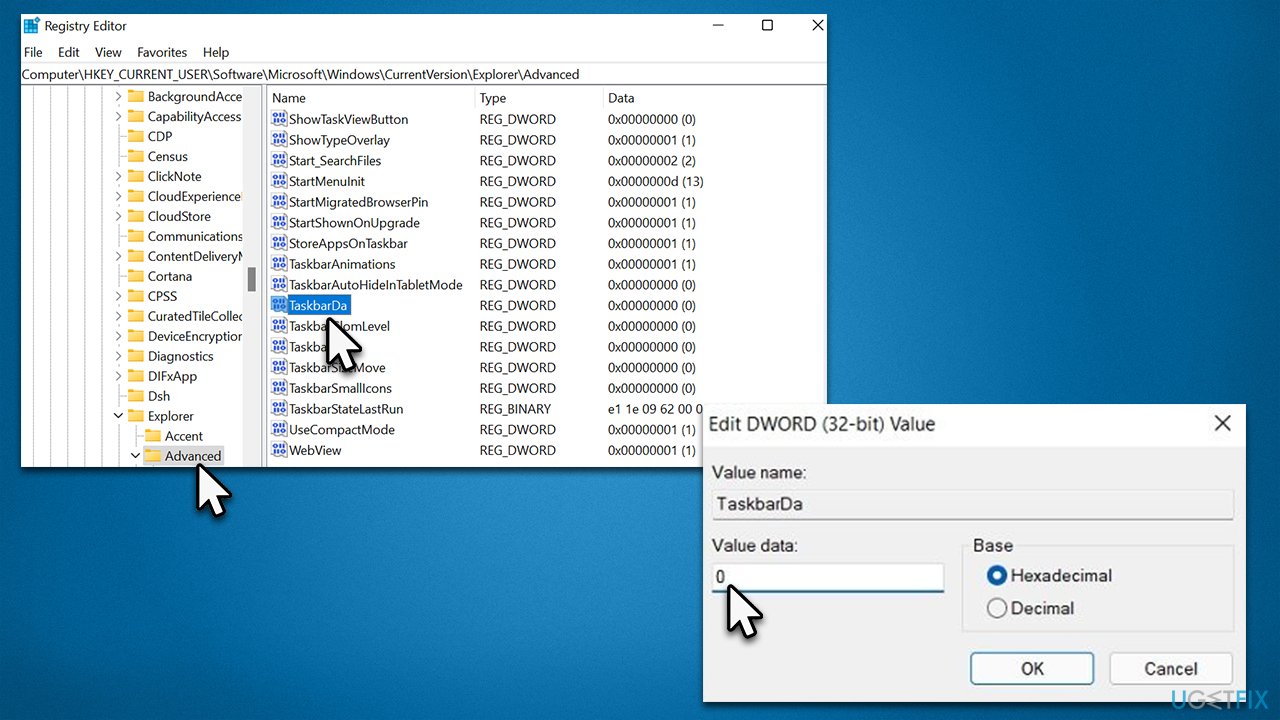Open the View menu
Screen dimensions: 1280x720
(108, 52)
